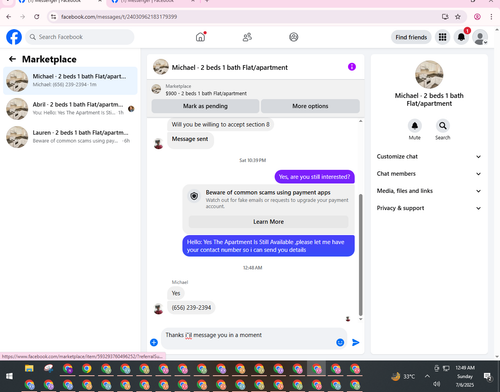Image resolution: width=500 pixels, height=392 pixels.
Task: Click the 'Yes, are you still interested?' bubble
Action: tap(314, 177)
